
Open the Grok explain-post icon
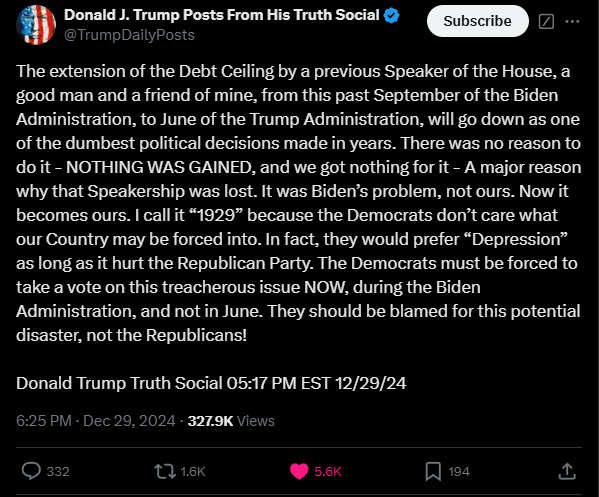[x=546, y=21]
